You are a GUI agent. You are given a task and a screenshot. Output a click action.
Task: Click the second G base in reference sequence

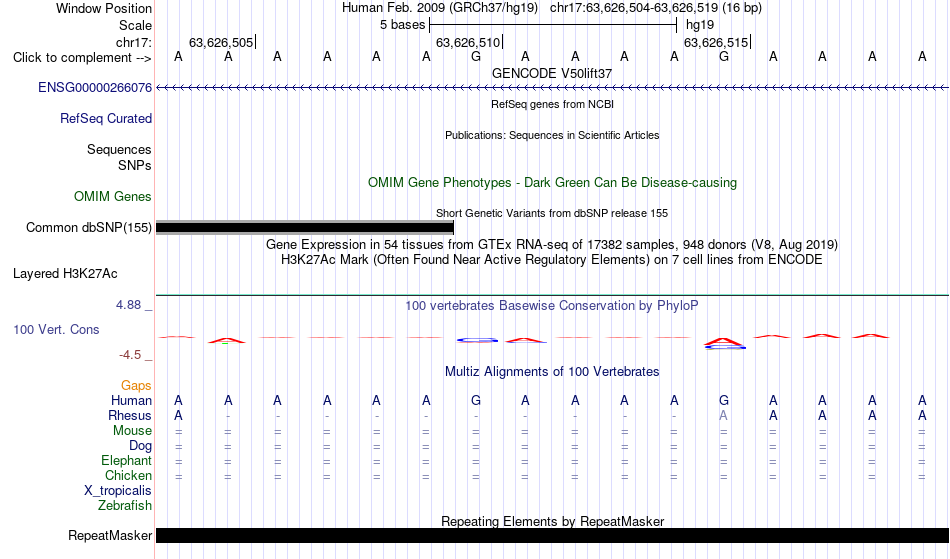(x=723, y=57)
